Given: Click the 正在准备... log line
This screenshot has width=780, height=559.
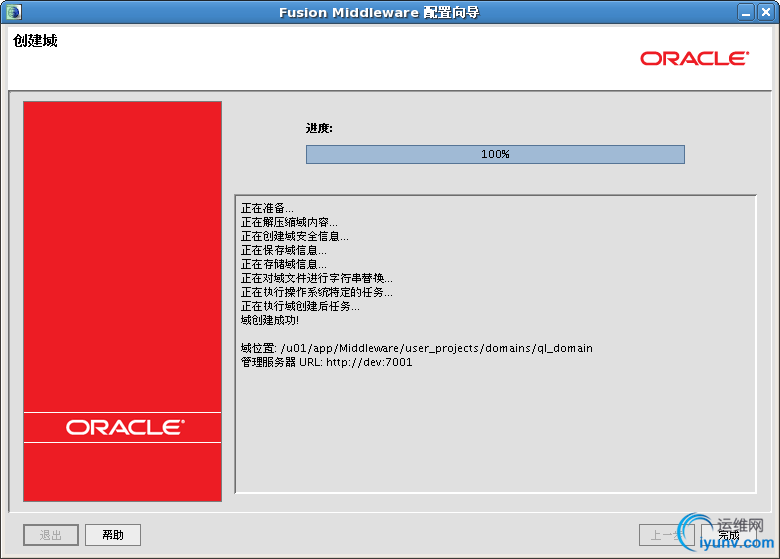Looking at the screenshot, I should pyautogui.click(x=267, y=208).
